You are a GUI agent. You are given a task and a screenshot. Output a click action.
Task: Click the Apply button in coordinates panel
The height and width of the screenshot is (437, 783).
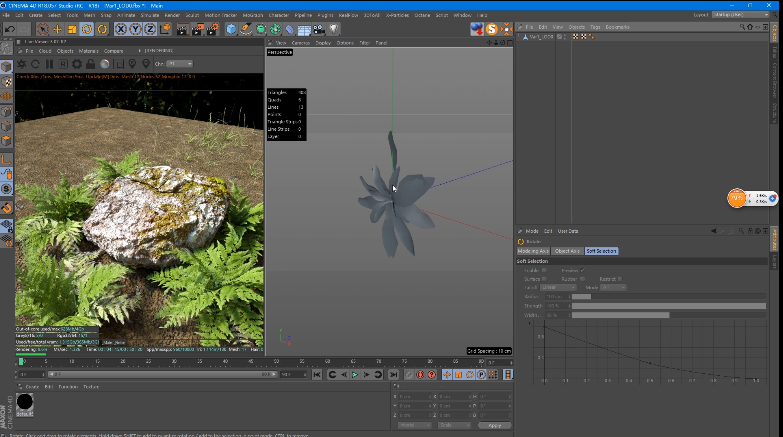coord(494,426)
